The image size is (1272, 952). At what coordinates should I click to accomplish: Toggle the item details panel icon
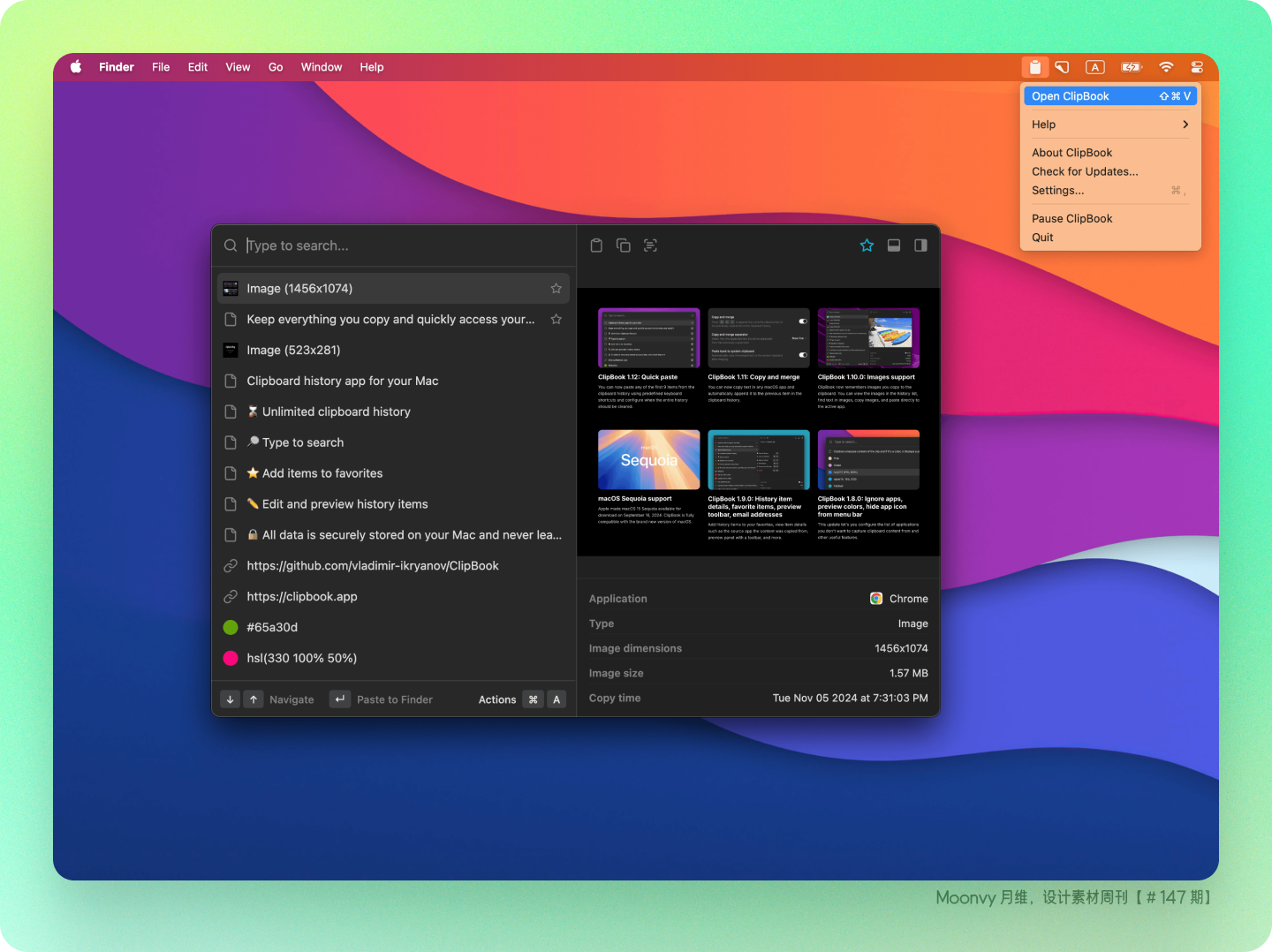coord(894,246)
